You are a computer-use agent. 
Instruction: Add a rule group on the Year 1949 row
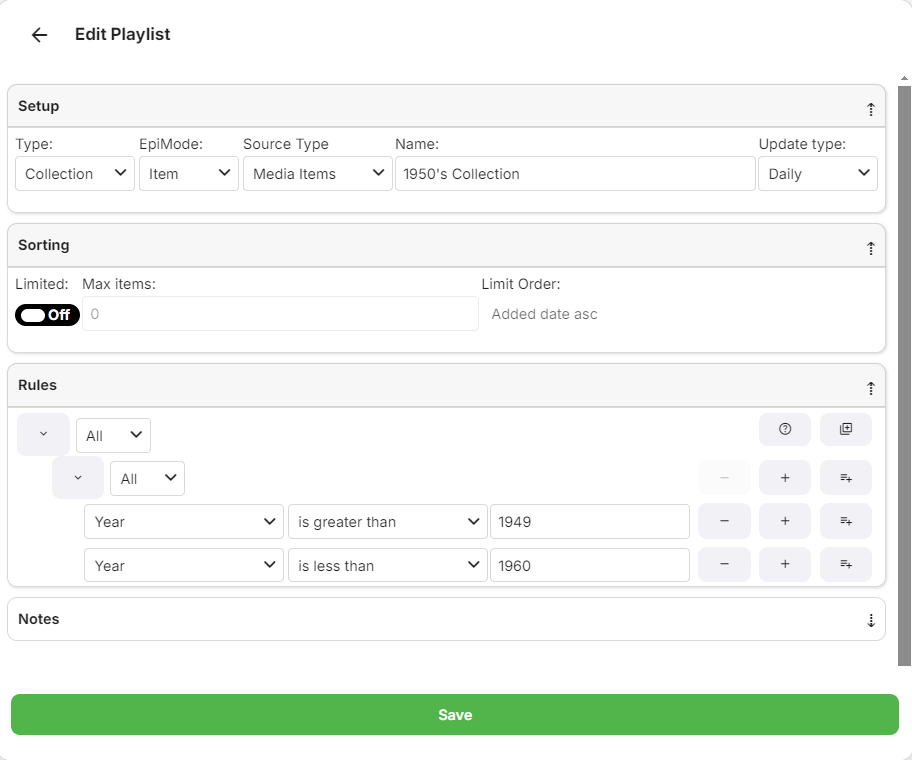point(845,521)
